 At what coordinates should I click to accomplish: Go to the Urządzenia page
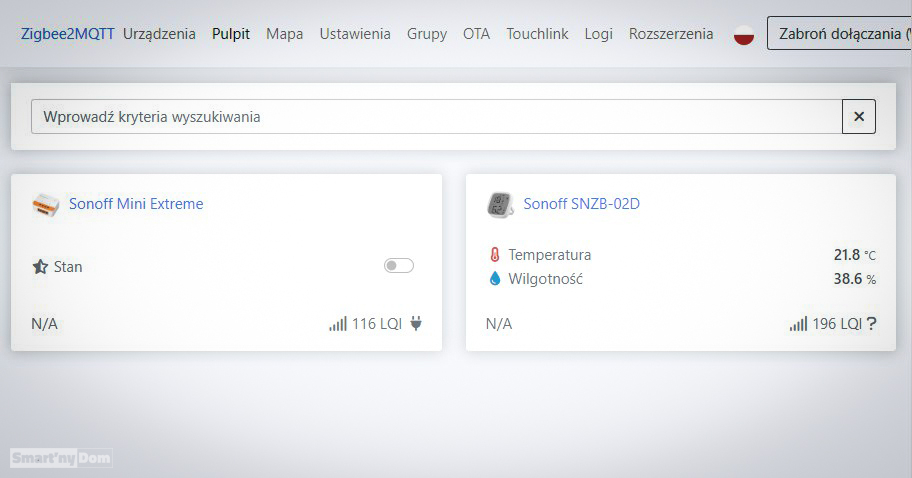159,34
